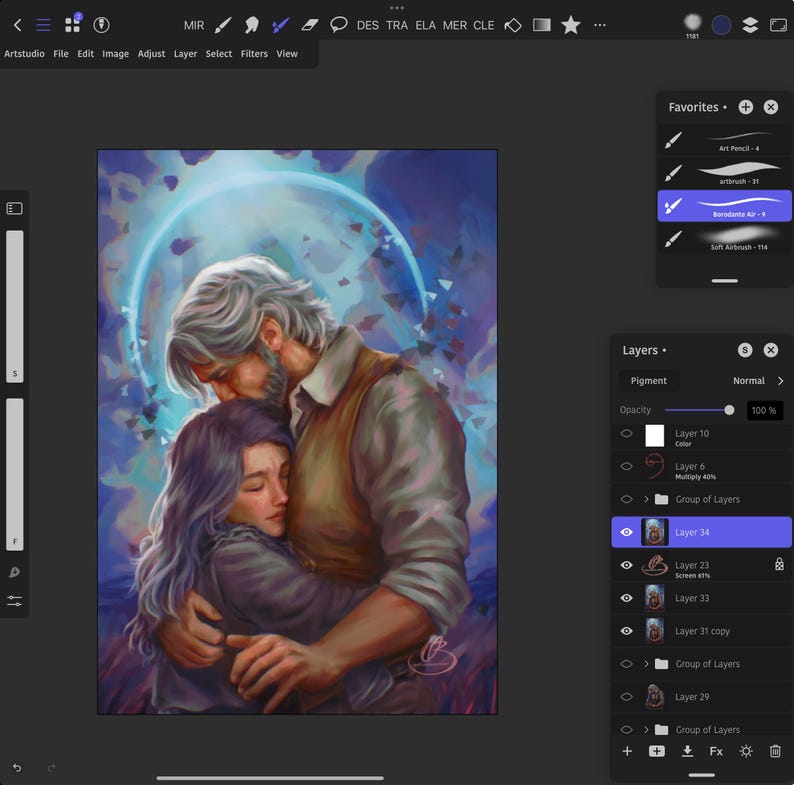Select the lasso selection tool

coord(338,24)
